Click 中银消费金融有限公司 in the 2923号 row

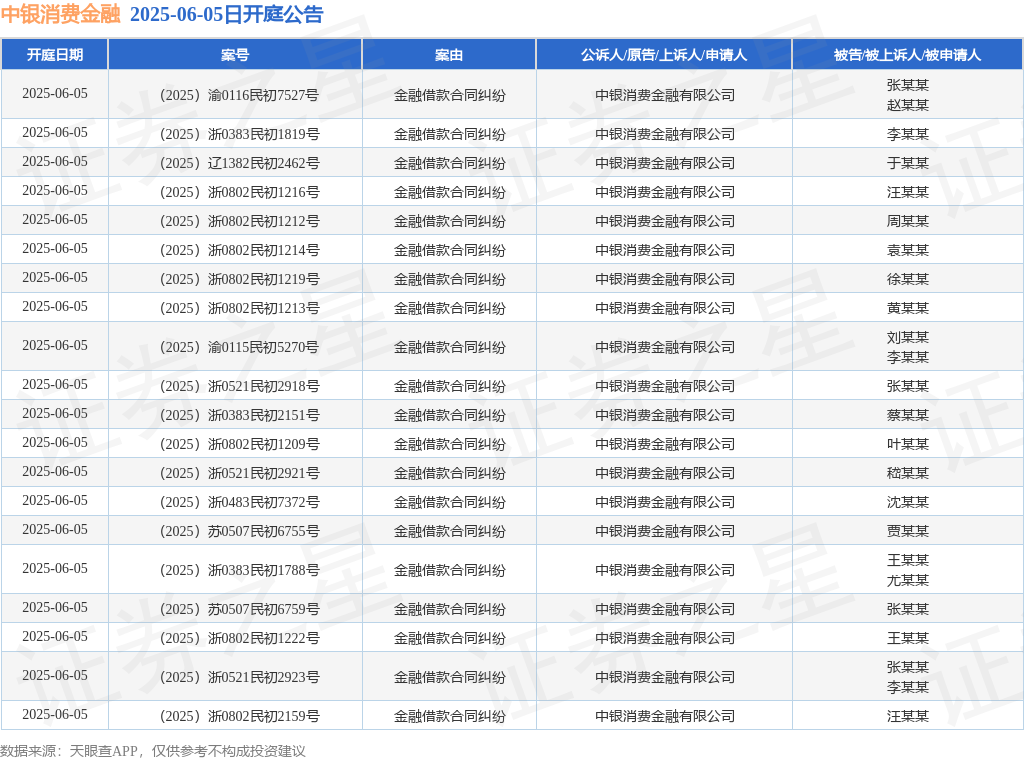click(665, 678)
